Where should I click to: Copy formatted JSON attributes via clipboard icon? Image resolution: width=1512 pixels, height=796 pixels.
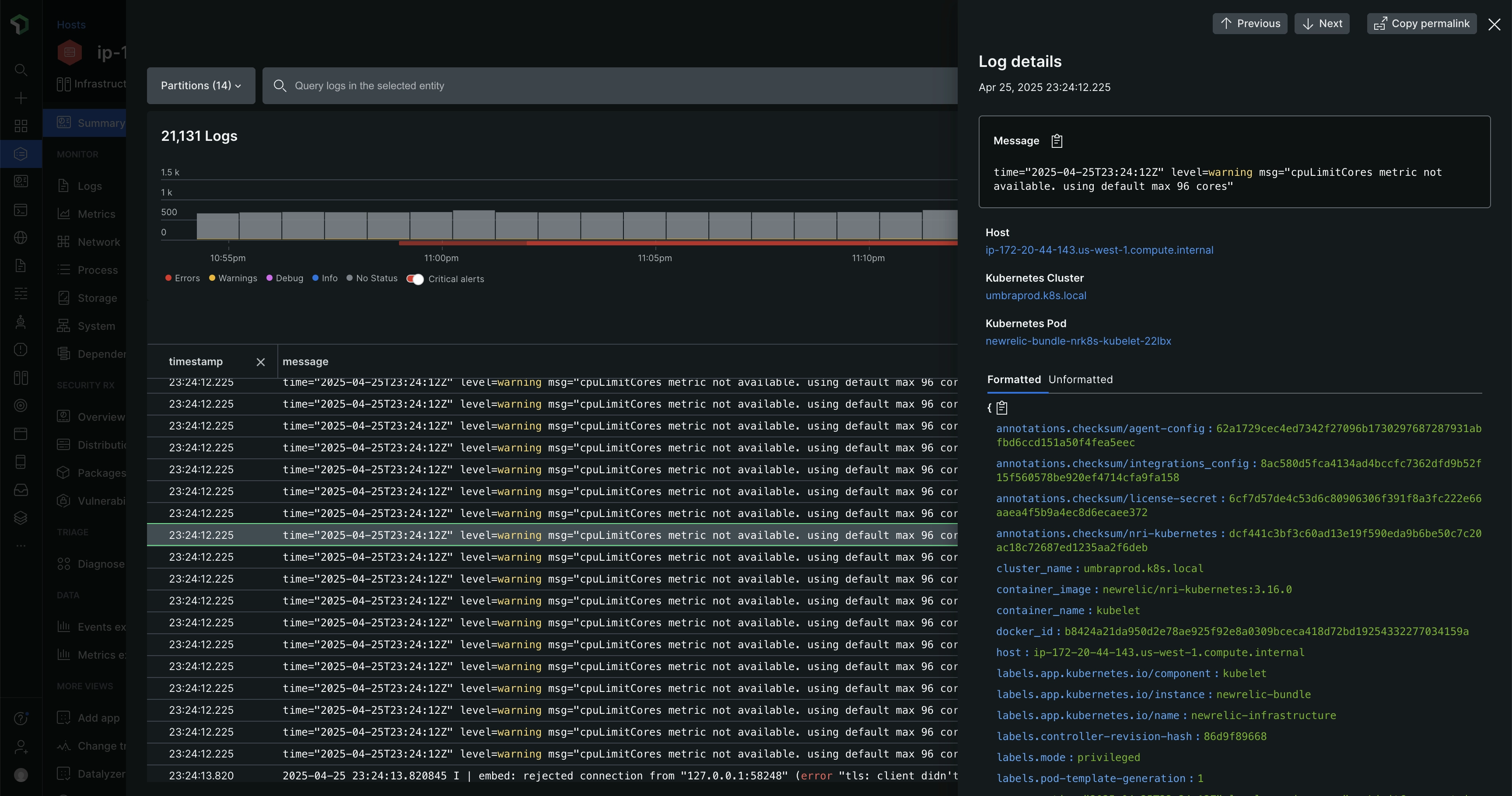click(x=1002, y=408)
